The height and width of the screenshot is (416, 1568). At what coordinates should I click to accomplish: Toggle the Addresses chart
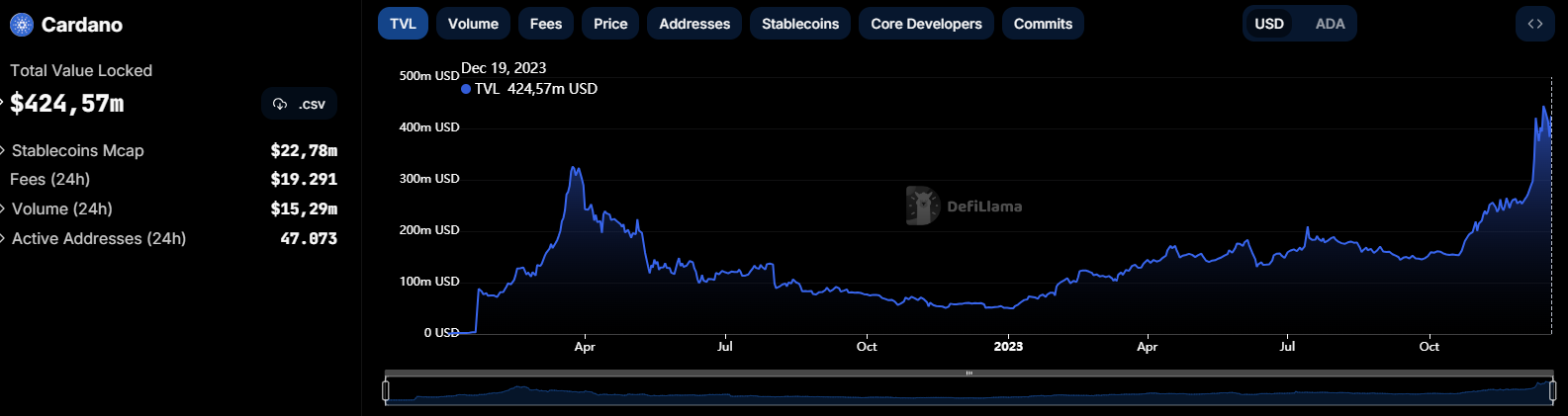pos(694,24)
